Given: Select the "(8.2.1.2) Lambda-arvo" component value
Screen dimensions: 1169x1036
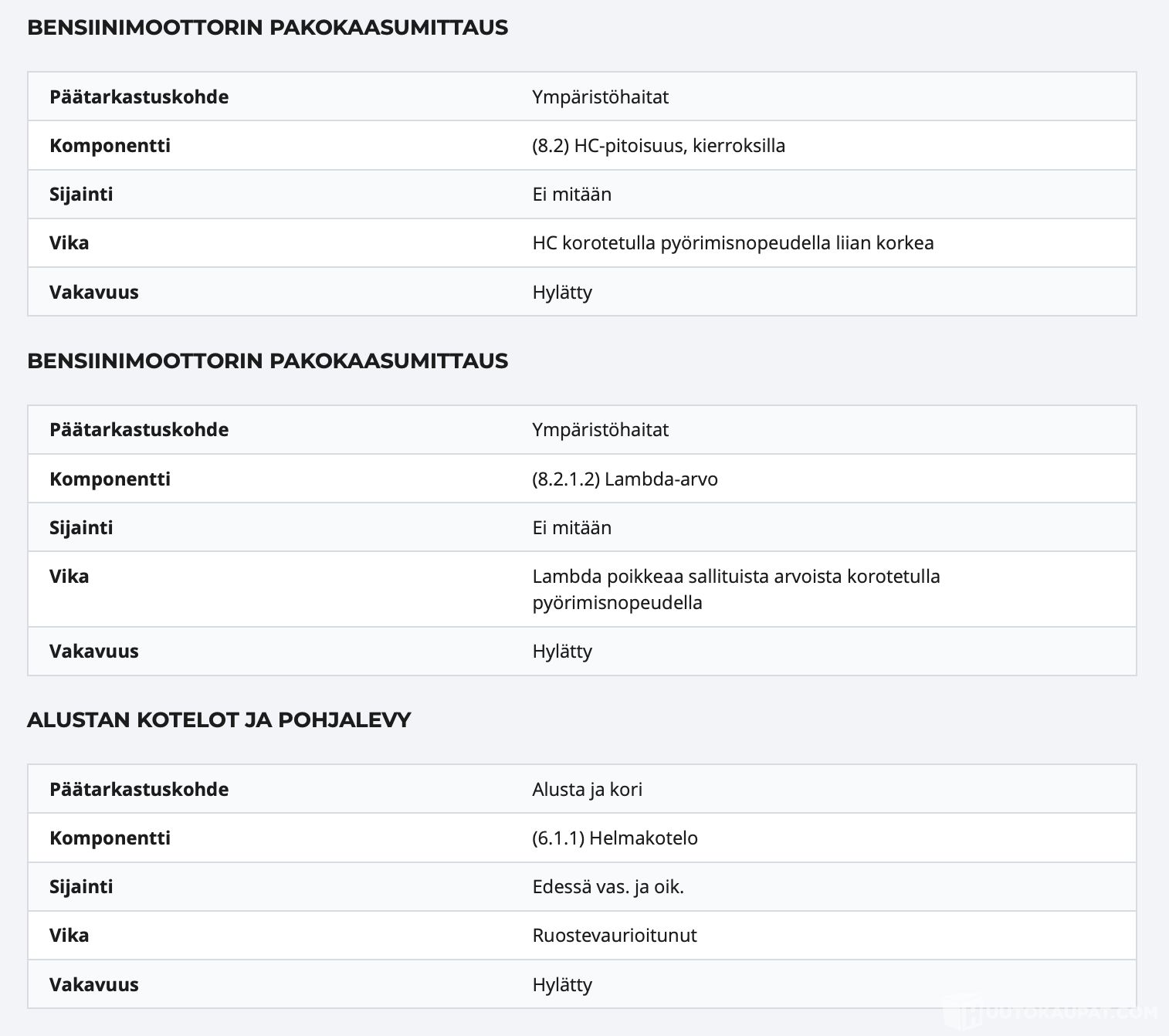Looking at the screenshot, I should [625, 479].
